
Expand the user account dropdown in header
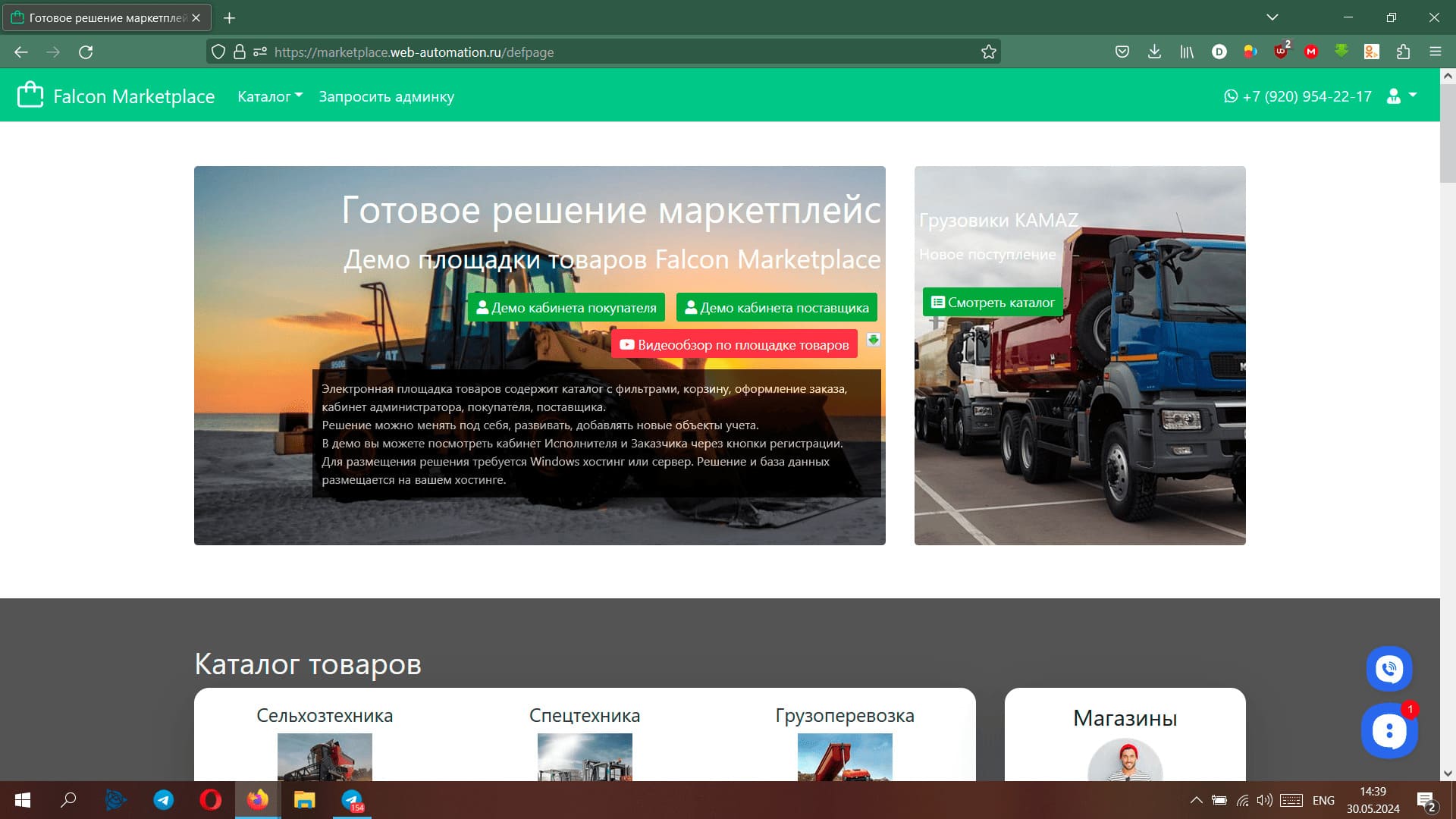click(x=1401, y=96)
